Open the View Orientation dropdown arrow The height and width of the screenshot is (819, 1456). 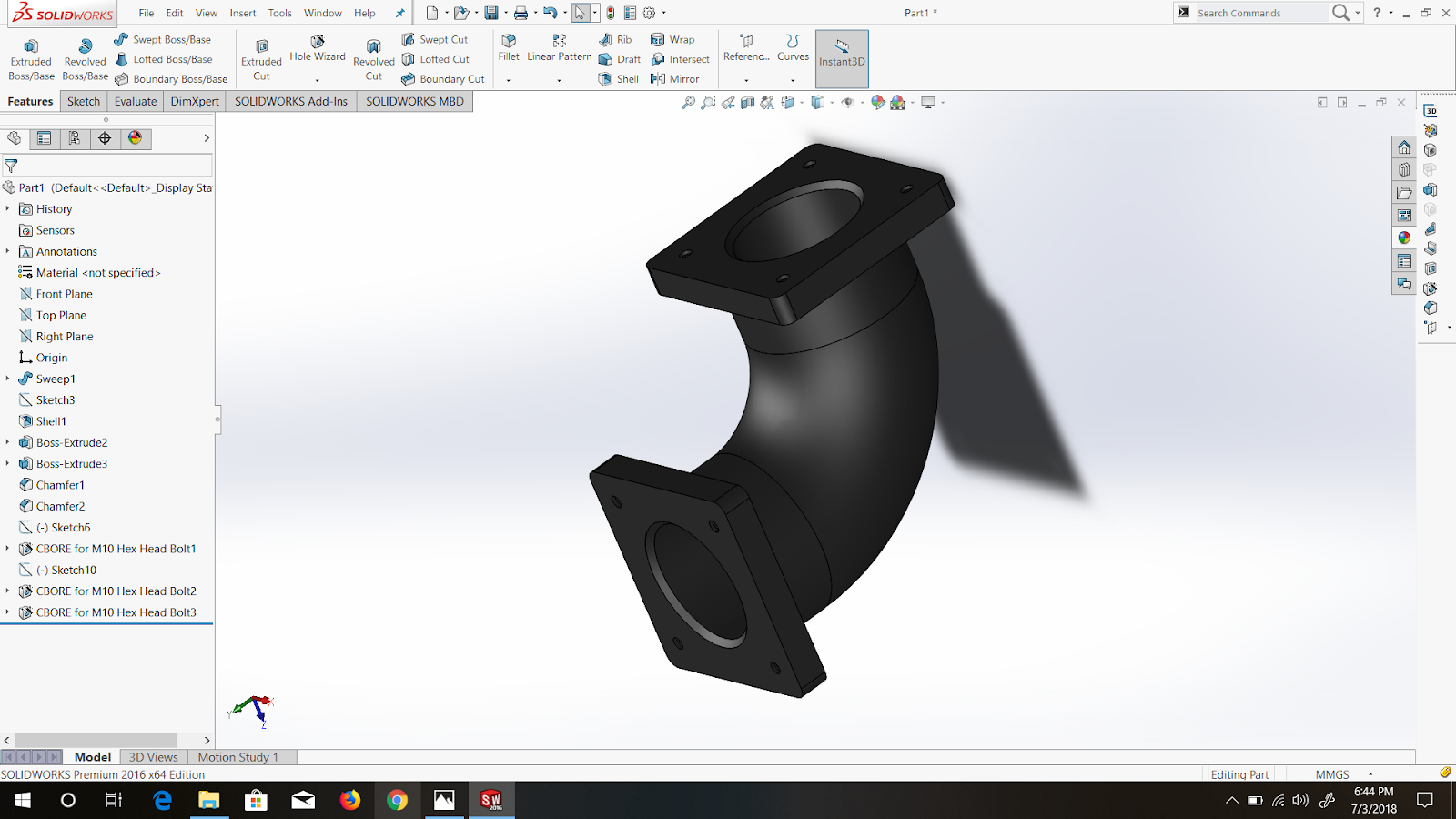point(800,103)
